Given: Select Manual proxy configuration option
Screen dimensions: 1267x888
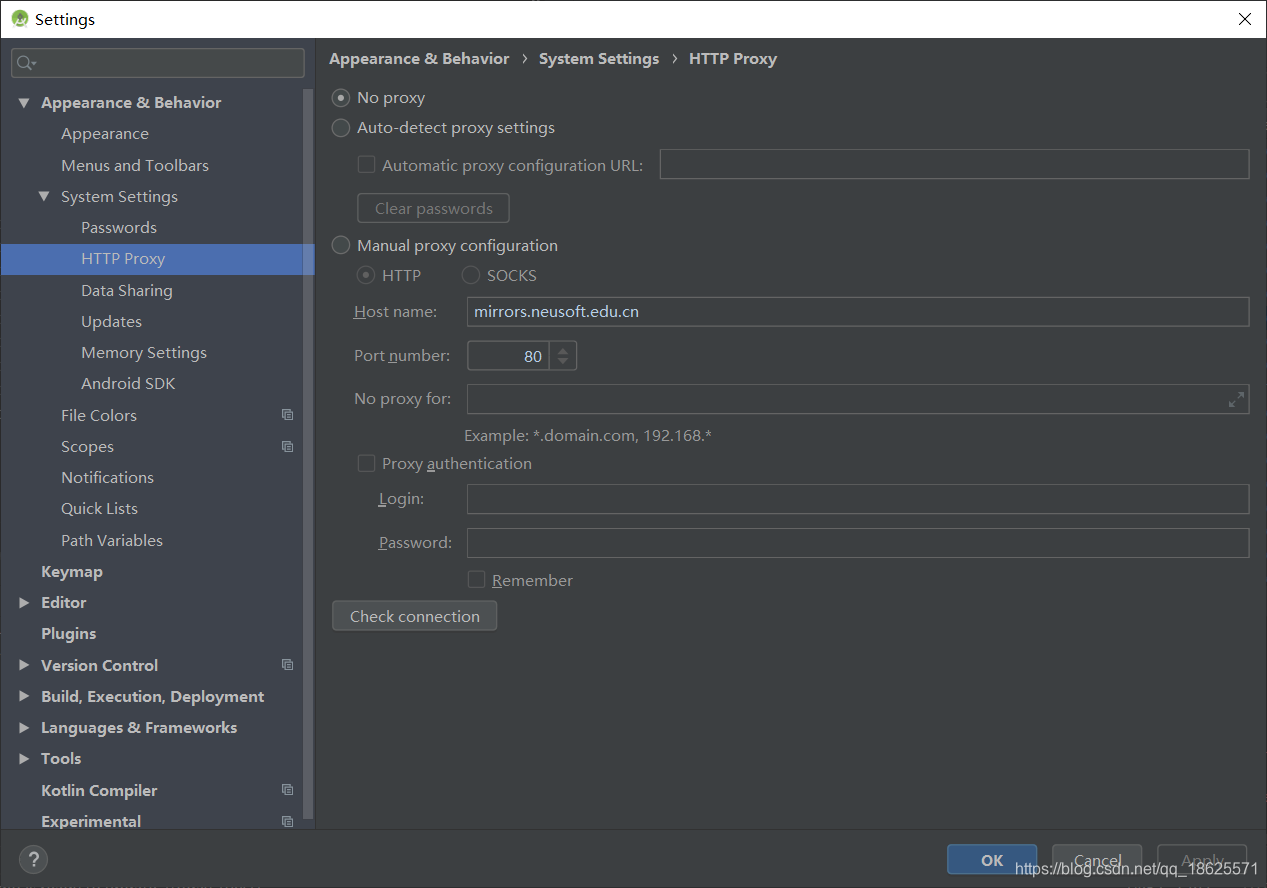Looking at the screenshot, I should tap(341, 245).
